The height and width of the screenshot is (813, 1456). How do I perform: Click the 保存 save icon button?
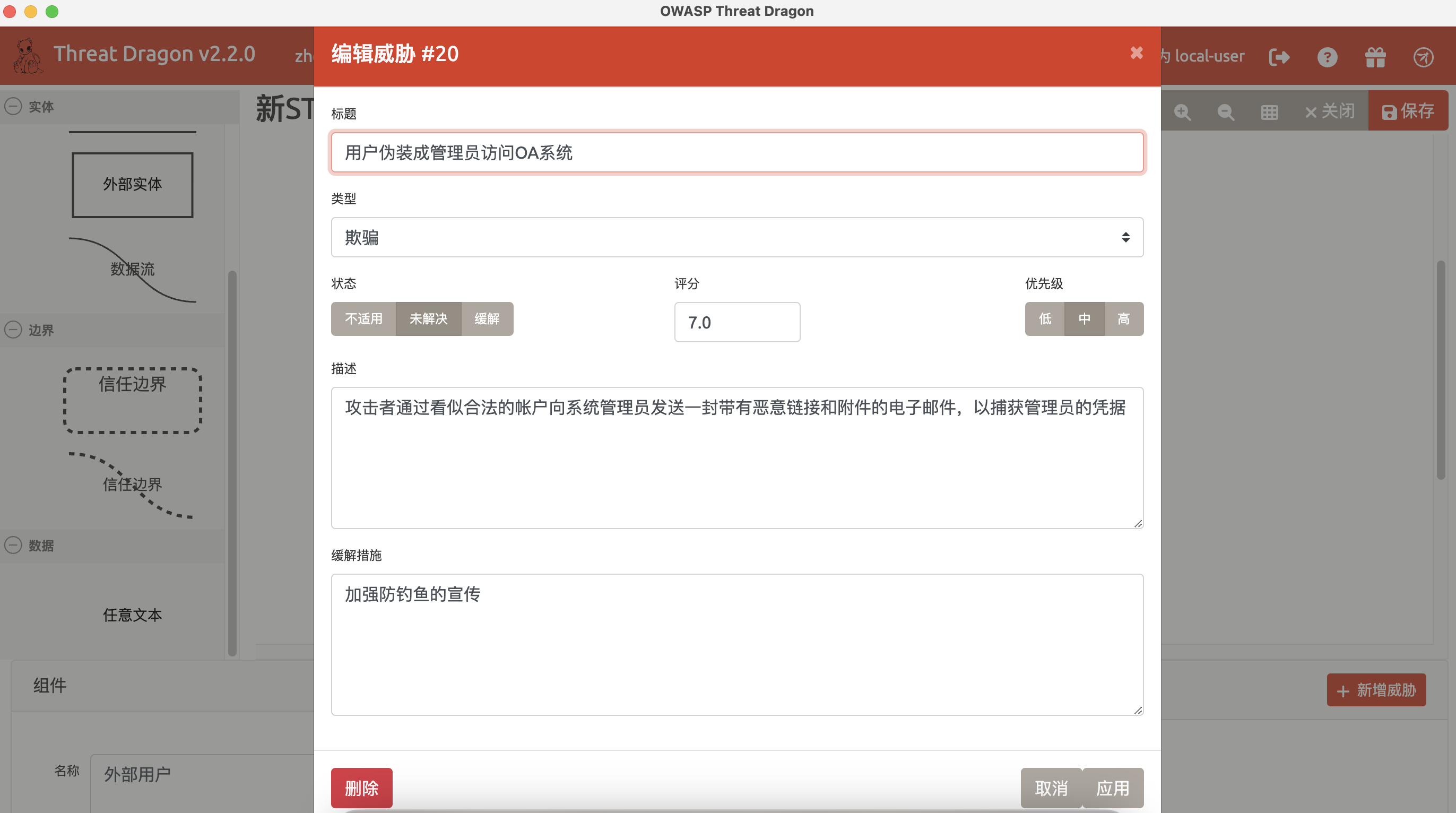[1408, 110]
